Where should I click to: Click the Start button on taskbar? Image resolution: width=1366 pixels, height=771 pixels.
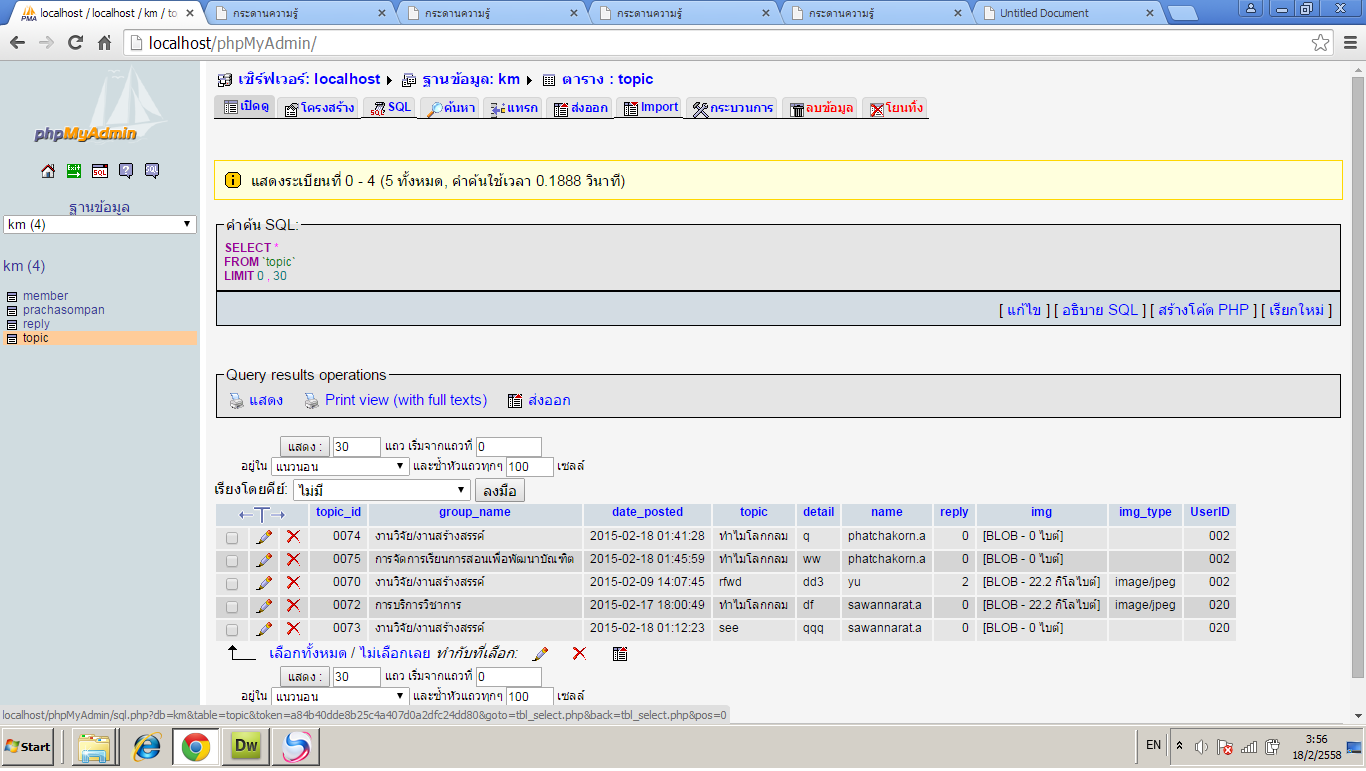click(x=28, y=747)
